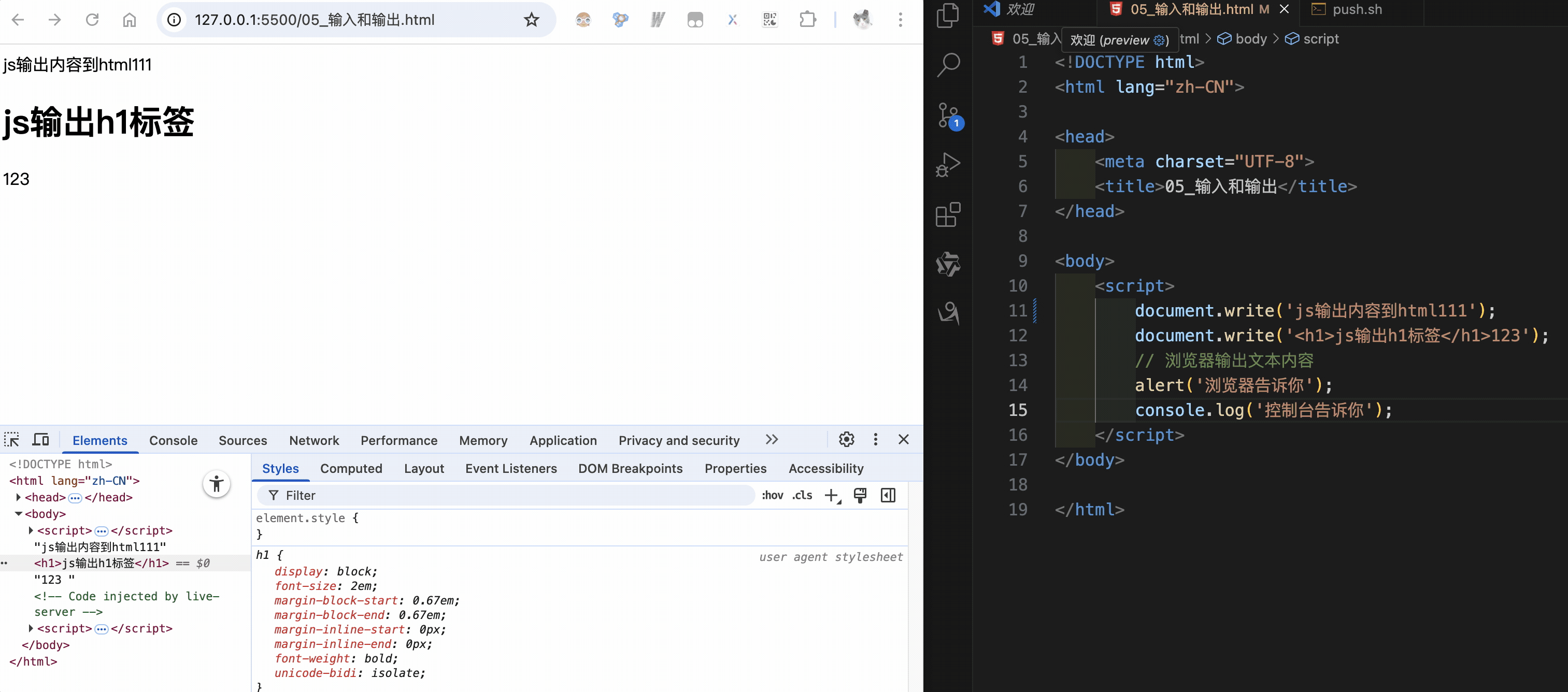Show more DevTools tabs chevron

click(x=771, y=439)
